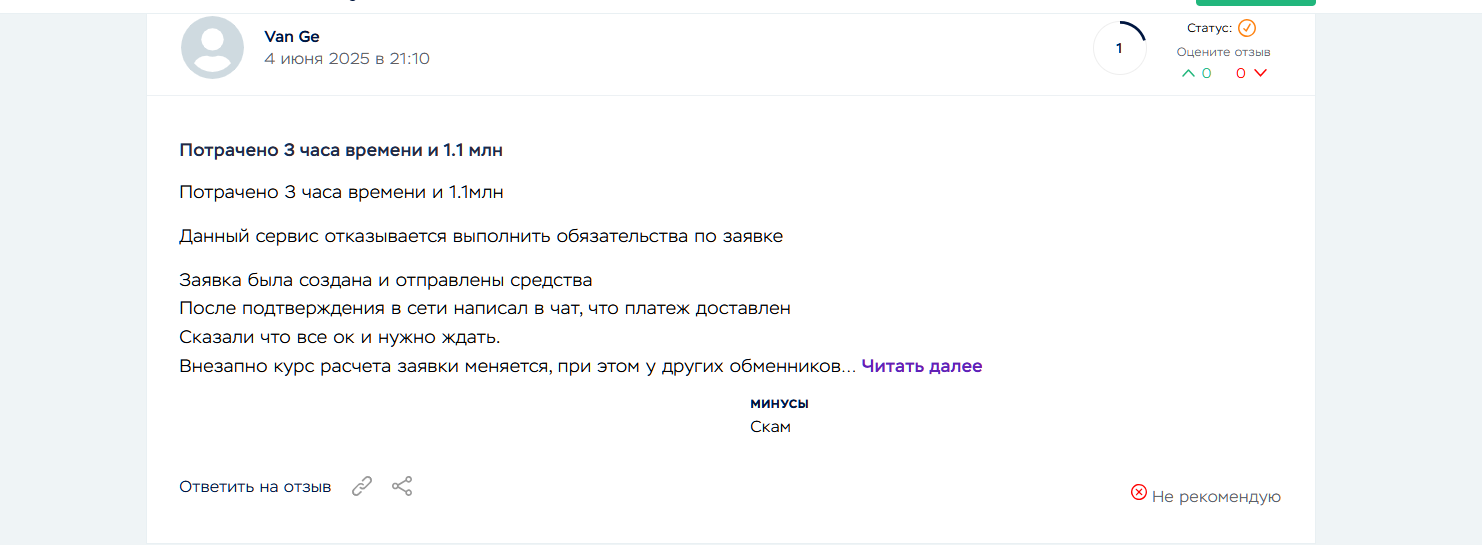
Task: Click the 'Скам' text under минусы
Action: [x=770, y=427]
